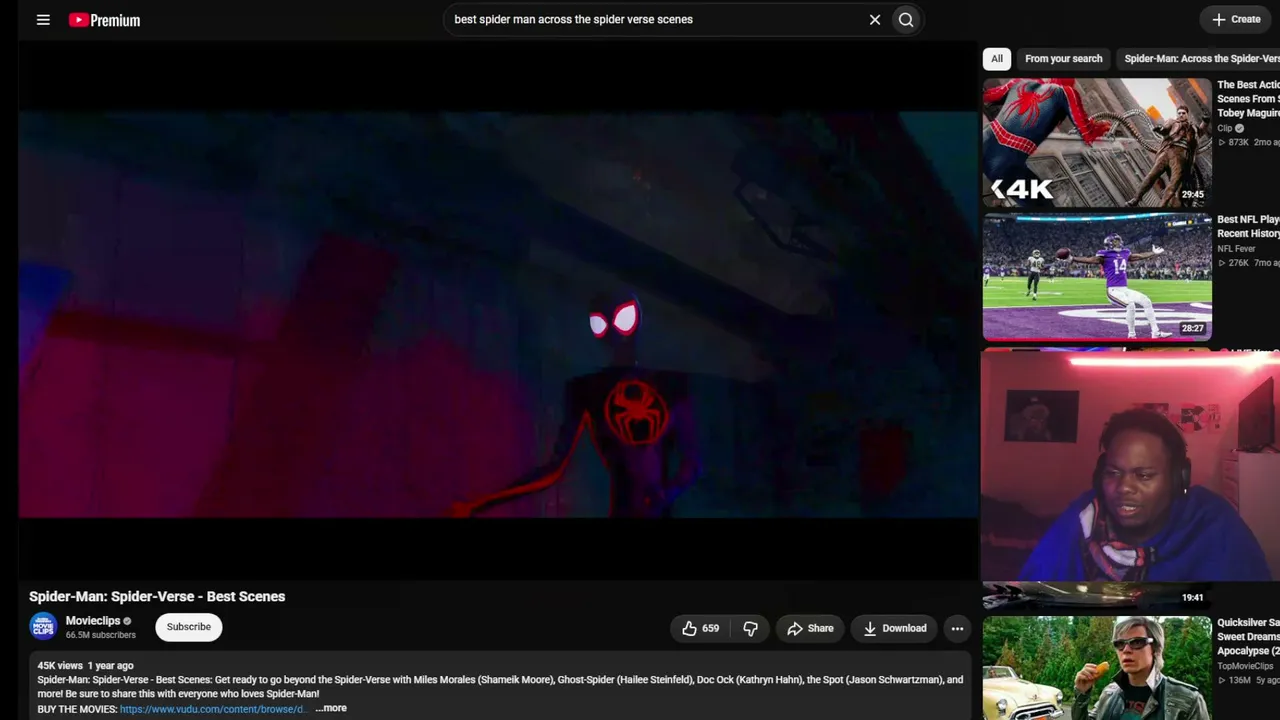The height and width of the screenshot is (720, 1280).
Task: Click the Movieclips verified badge
Action: point(127,621)
